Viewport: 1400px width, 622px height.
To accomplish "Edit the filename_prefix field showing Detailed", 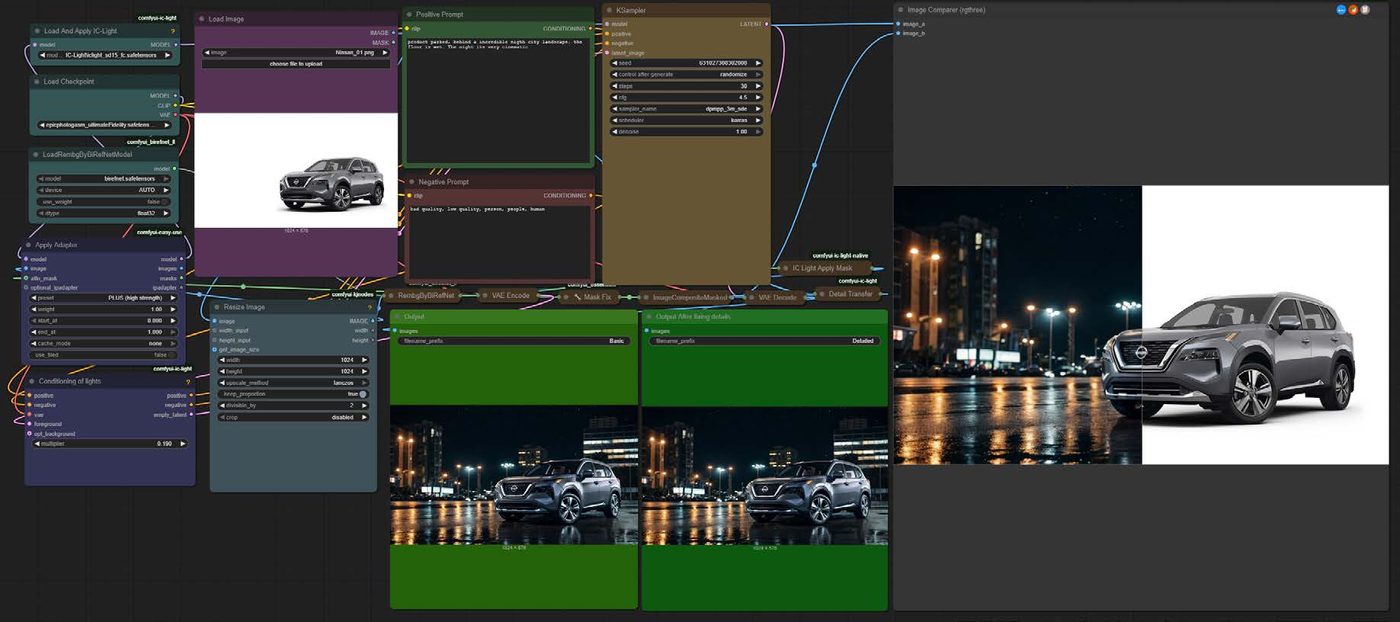I will click(764, 341).
